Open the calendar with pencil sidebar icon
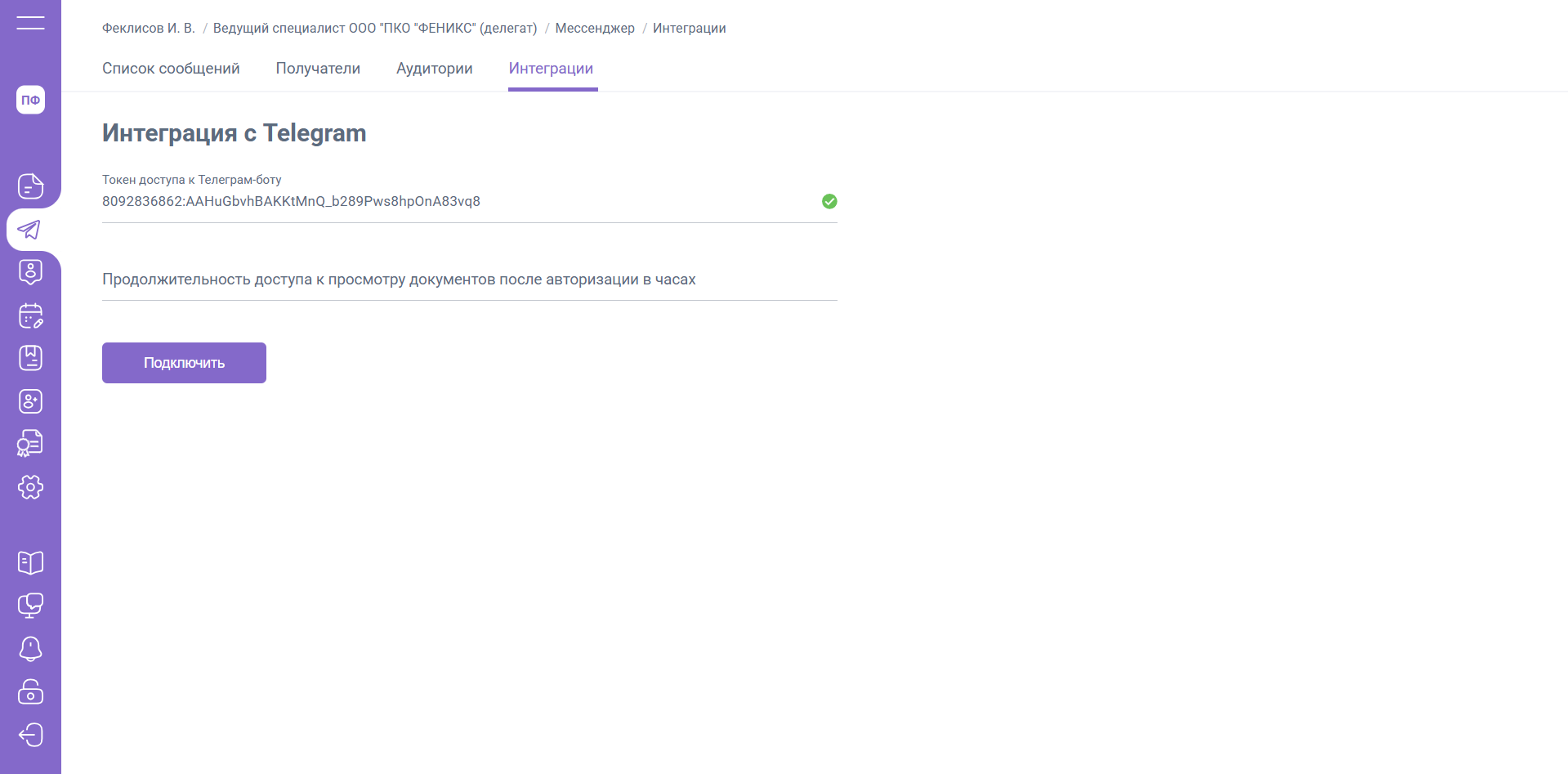1568x774 pixels. pyautogui.click(x=30, y=315)
